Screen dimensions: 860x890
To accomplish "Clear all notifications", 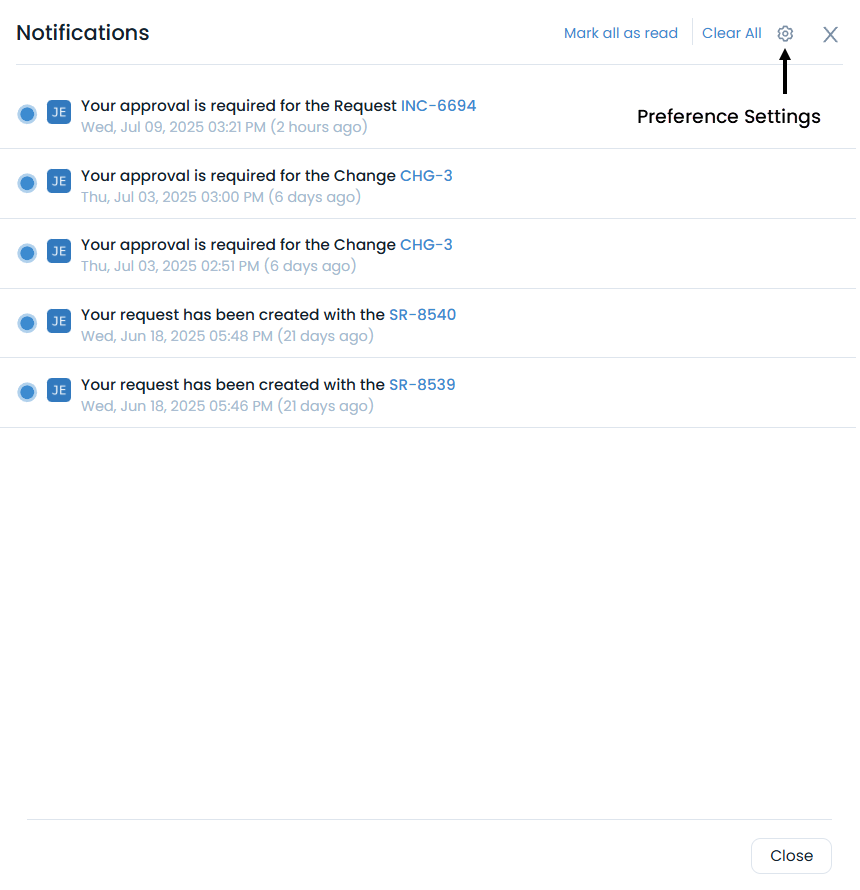I will (x=731, y=33).
